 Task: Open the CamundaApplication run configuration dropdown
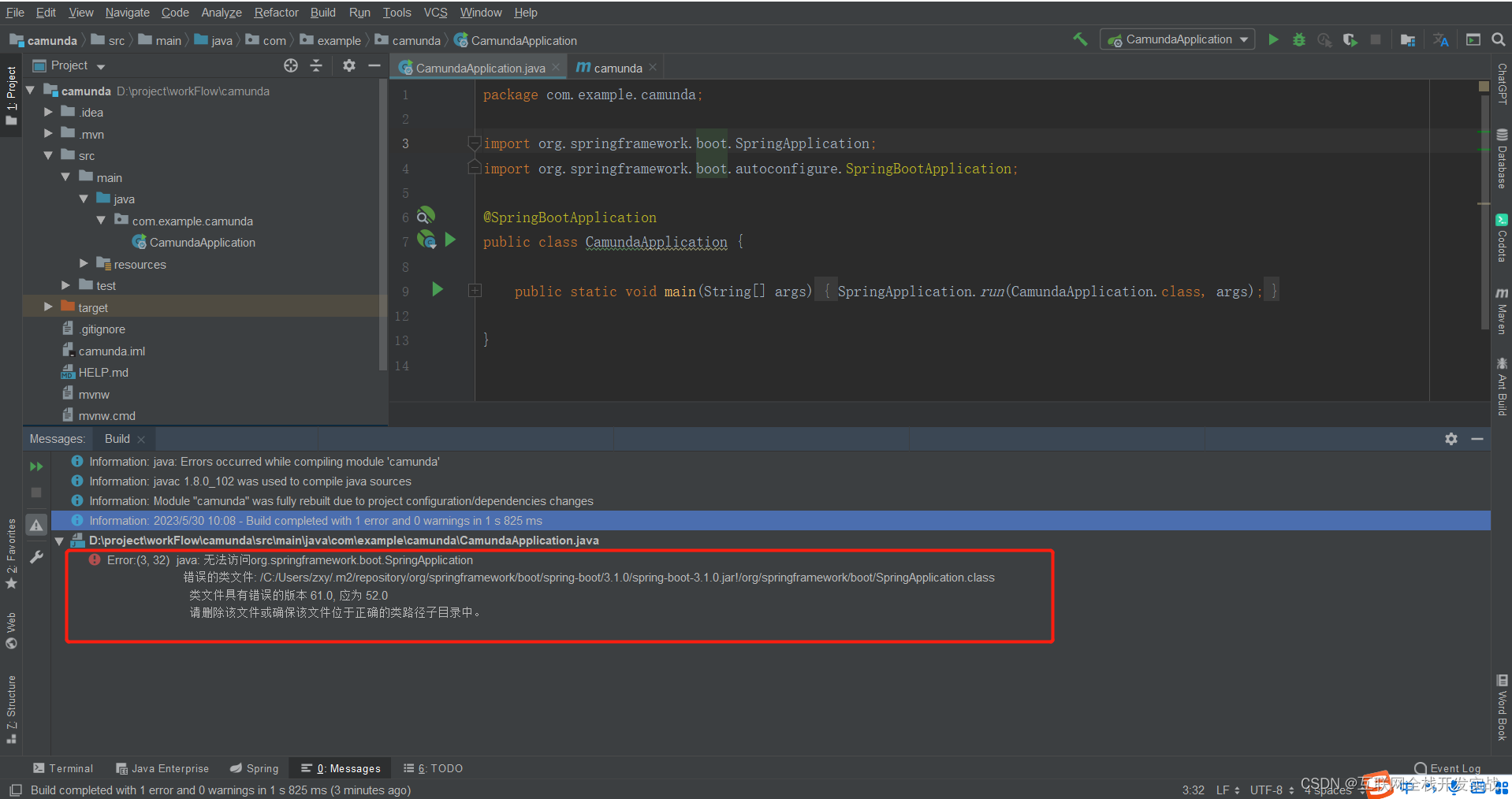click(x=1177, y=39)
